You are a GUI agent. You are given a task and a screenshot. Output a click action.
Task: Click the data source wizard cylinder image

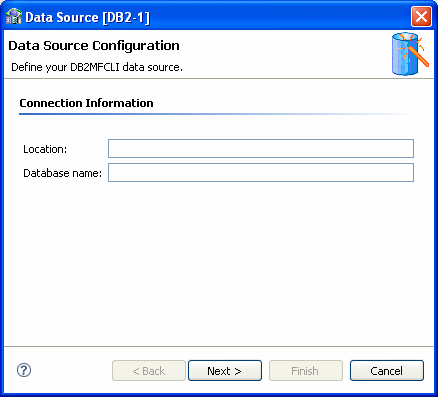(x=410, y=53)
